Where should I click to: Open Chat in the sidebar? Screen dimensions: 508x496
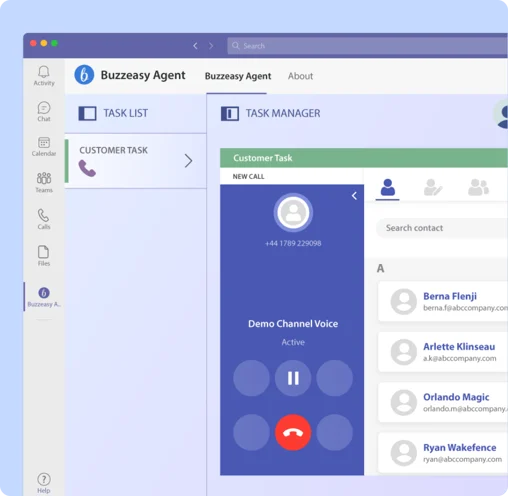tap(44, 111)
